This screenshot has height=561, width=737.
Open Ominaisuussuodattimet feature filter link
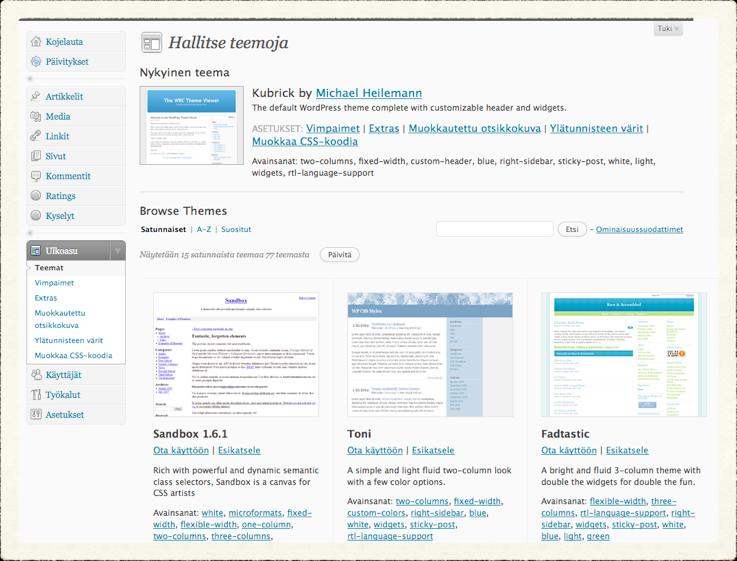tap(639, 229)
